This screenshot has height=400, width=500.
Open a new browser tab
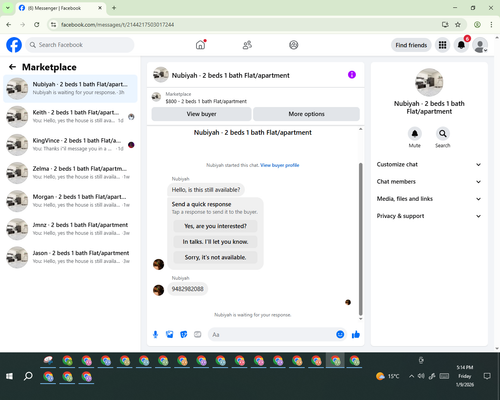coord(114,8)
